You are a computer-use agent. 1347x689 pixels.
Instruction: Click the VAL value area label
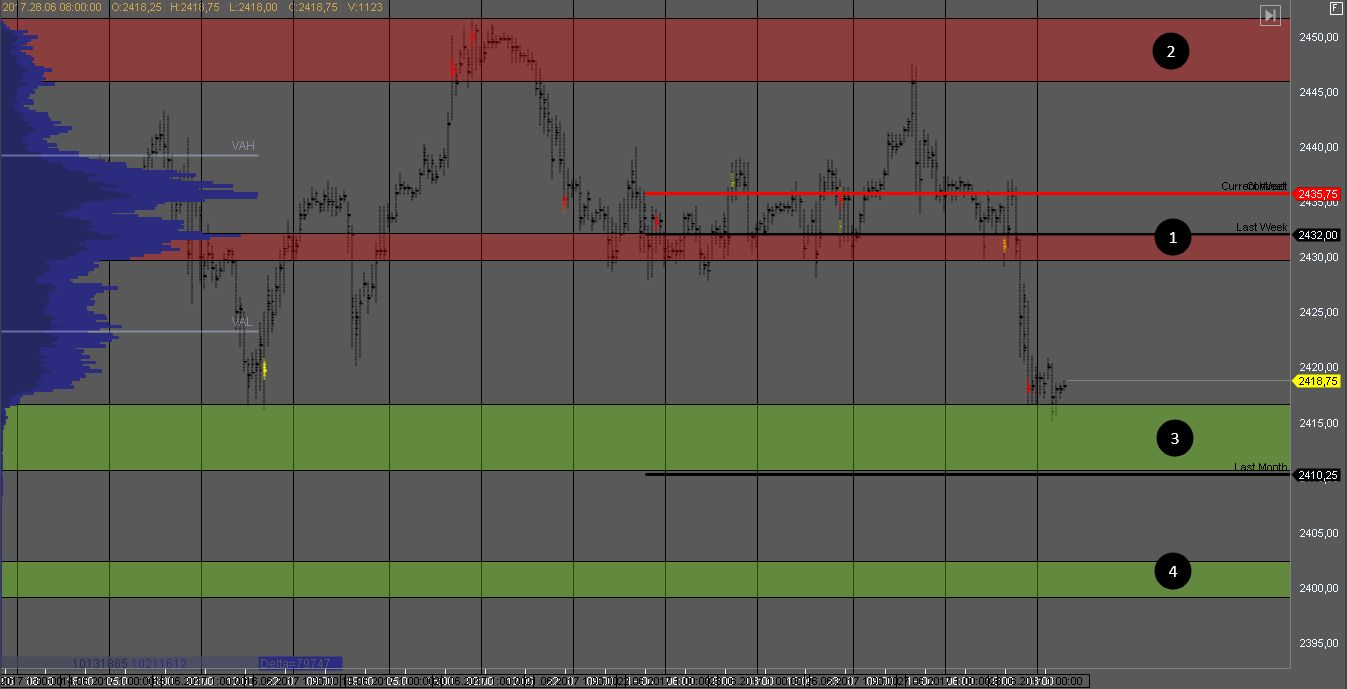click(x=242, y=322)
